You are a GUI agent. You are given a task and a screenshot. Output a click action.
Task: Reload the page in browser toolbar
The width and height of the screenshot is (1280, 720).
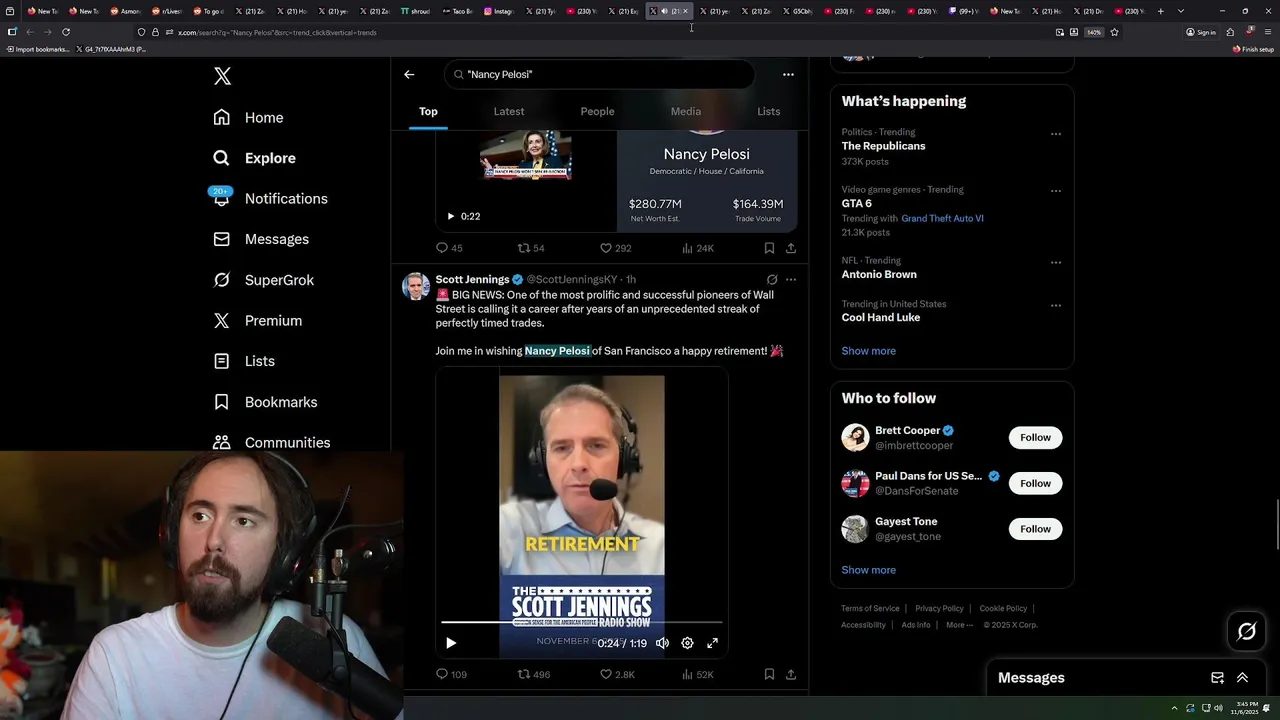coord(66,32)
